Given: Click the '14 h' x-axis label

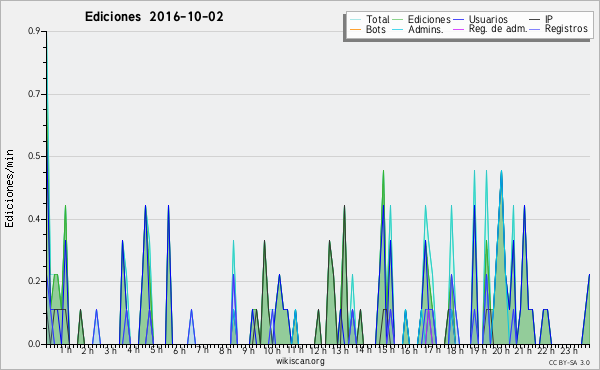Looking at the screenshot, I should coord(363,350).
